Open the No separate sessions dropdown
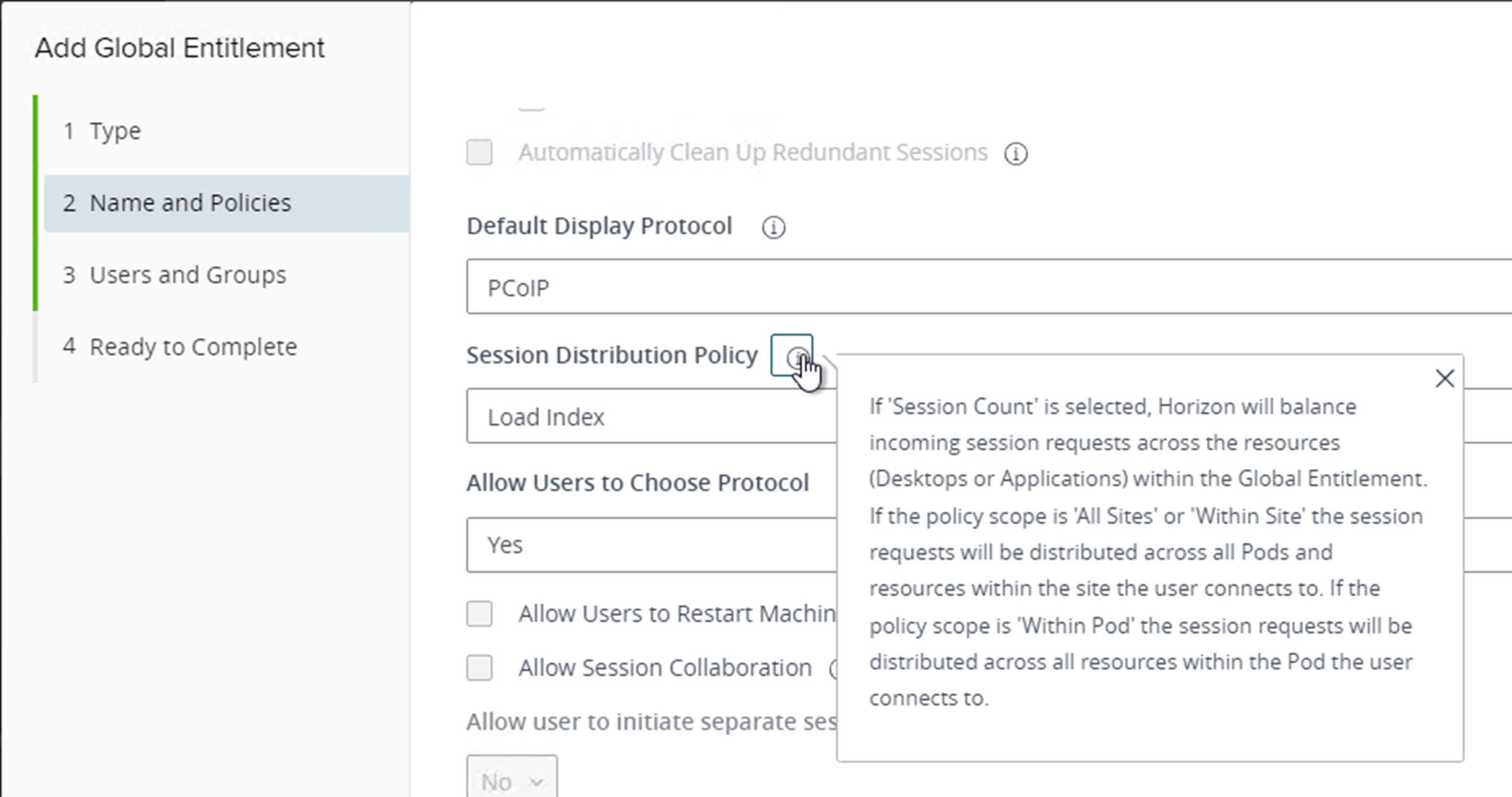This screenshot has height=797, width=1512. tap(512, 777)
